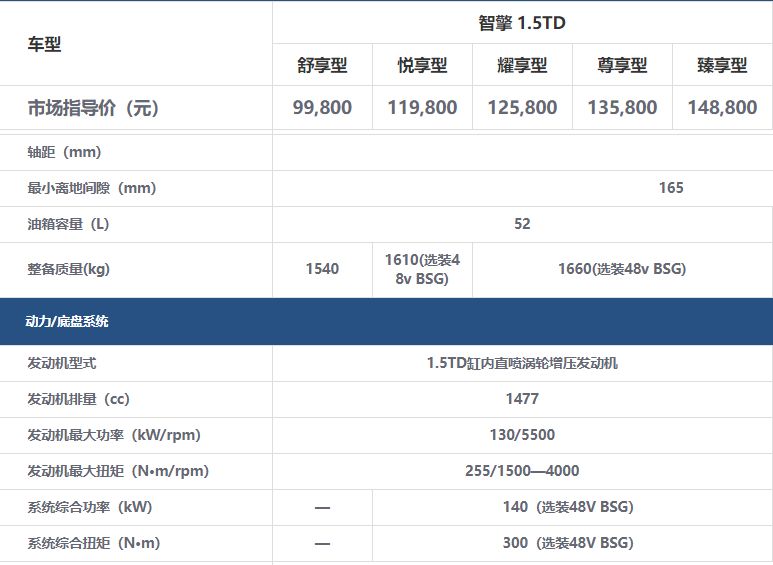Click the curb weight value 1540
This screenshot has height=565, width=773.
point(322,269)
